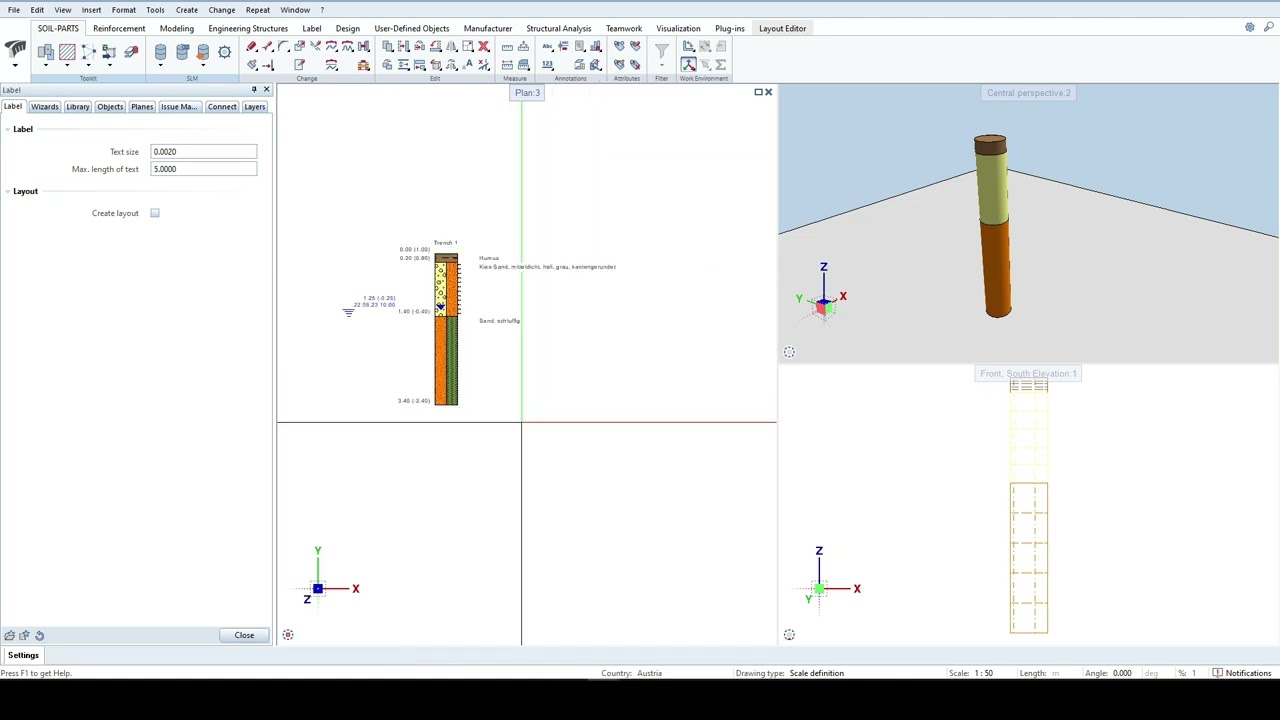Open the Wizards panel tab
This screenshot has width=1280, height=720.
click(44, 107)
